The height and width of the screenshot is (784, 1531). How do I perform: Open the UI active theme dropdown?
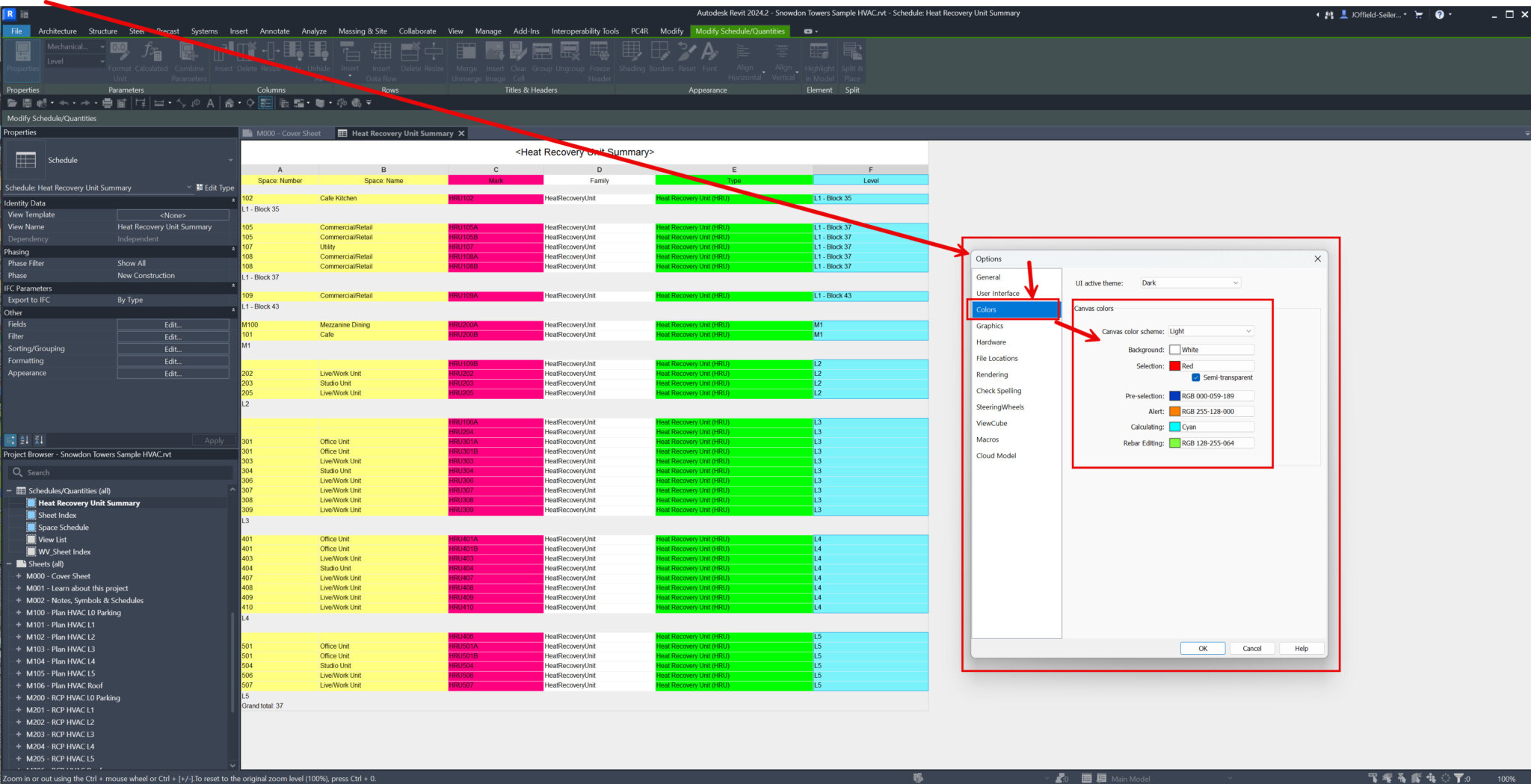(1190, 283)
